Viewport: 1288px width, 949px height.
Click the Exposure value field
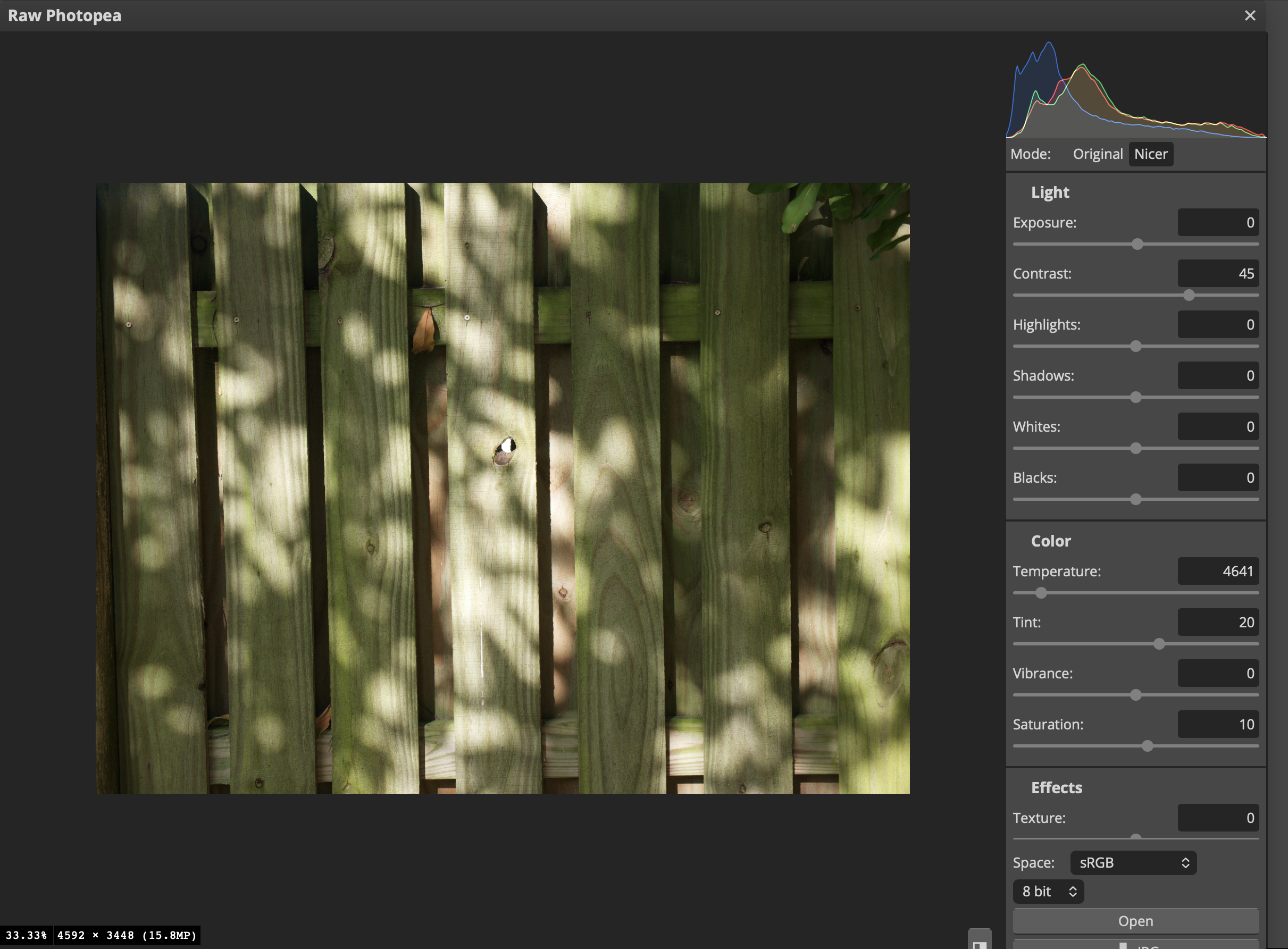tap(1217, 222)
